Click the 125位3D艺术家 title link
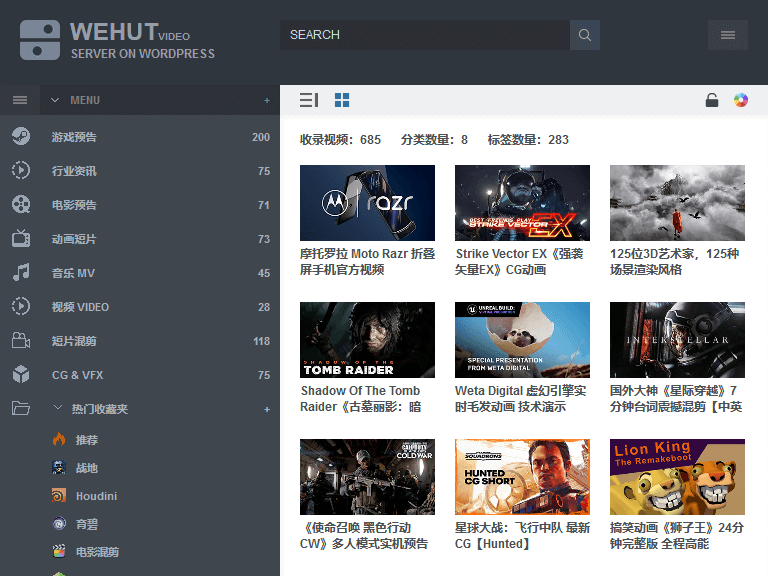The height and width of the screenshot is (576, 768). click(x=674, y=262)
